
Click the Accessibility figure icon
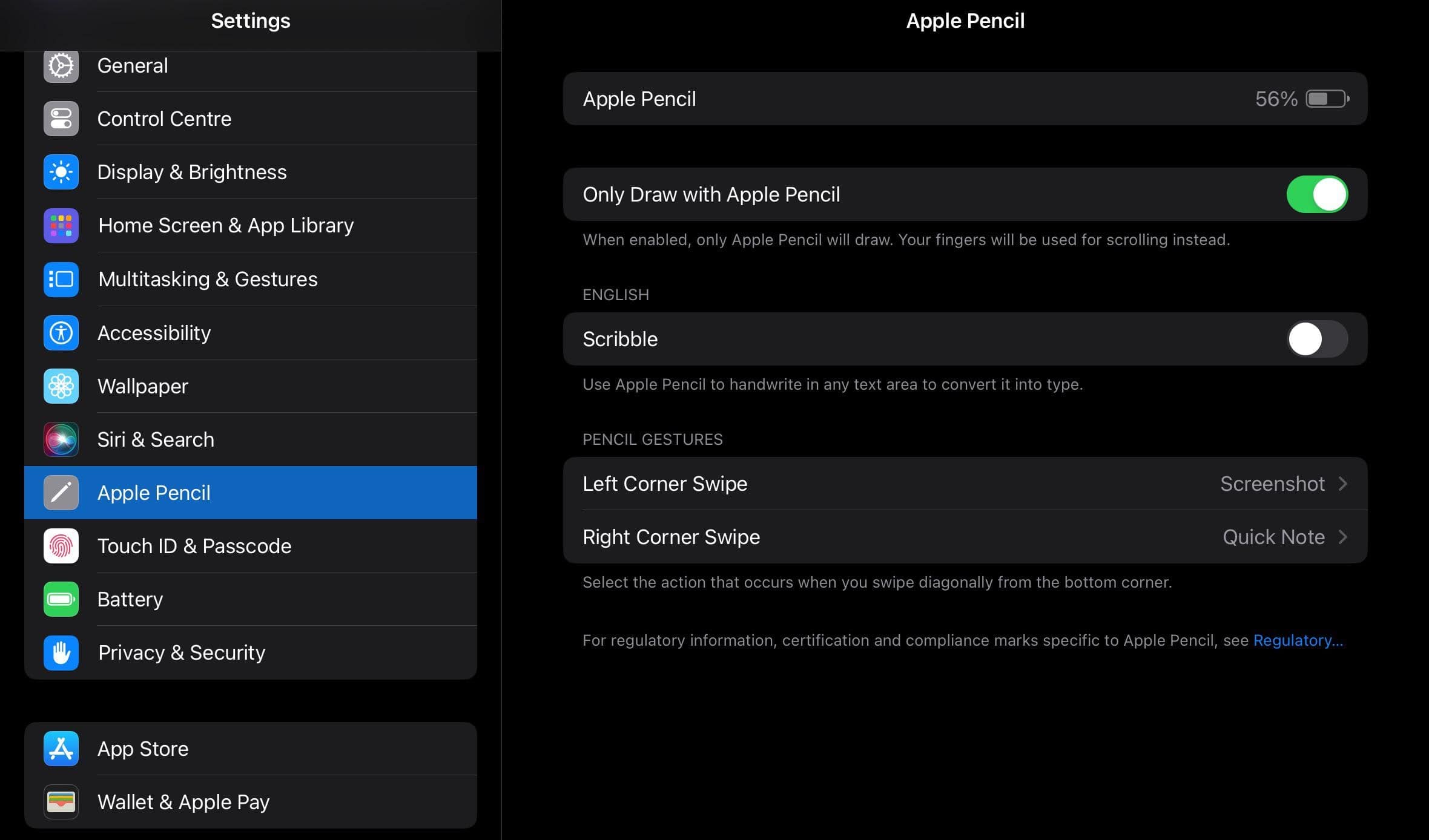coord(61,333)
